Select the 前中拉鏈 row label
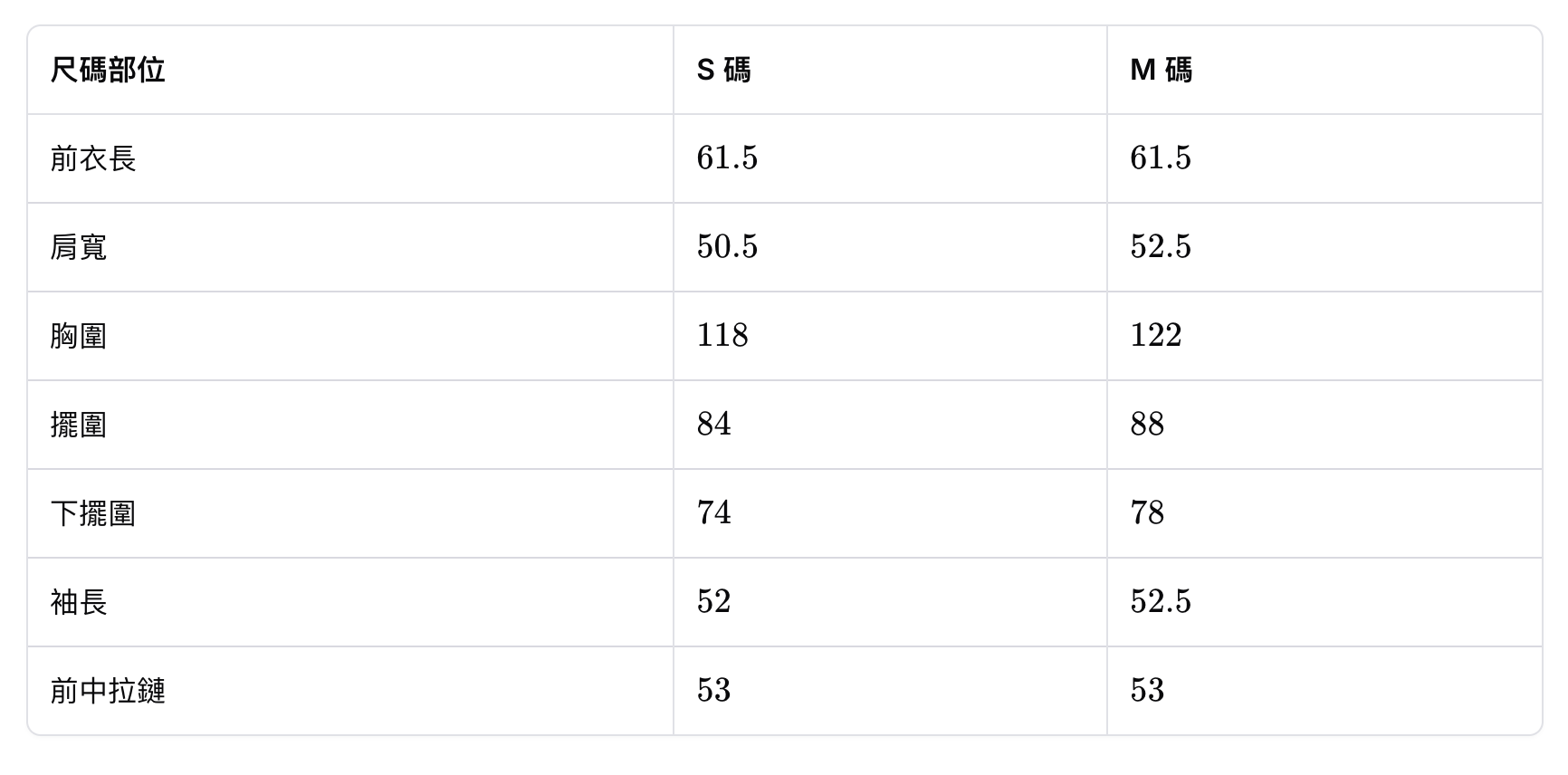 [108, 691]
